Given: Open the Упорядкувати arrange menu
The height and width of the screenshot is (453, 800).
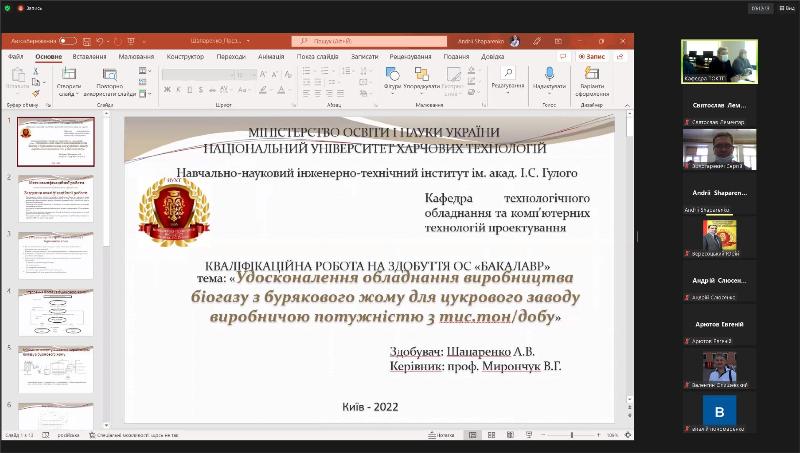Looking at the screenshot, I should (x=421, y=78).
